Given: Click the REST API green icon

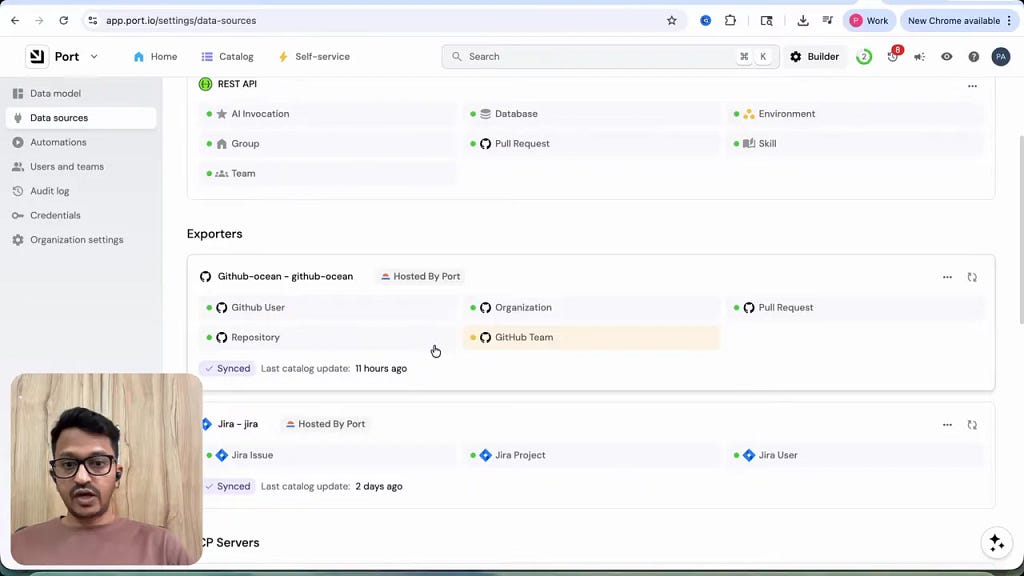Looking at the screenshot, I should 205,84.
